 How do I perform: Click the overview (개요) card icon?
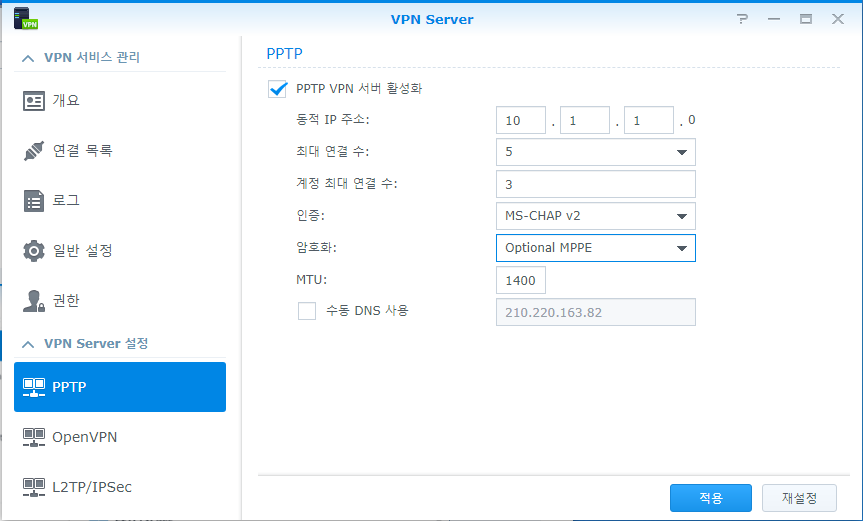(x=34, y=101)
